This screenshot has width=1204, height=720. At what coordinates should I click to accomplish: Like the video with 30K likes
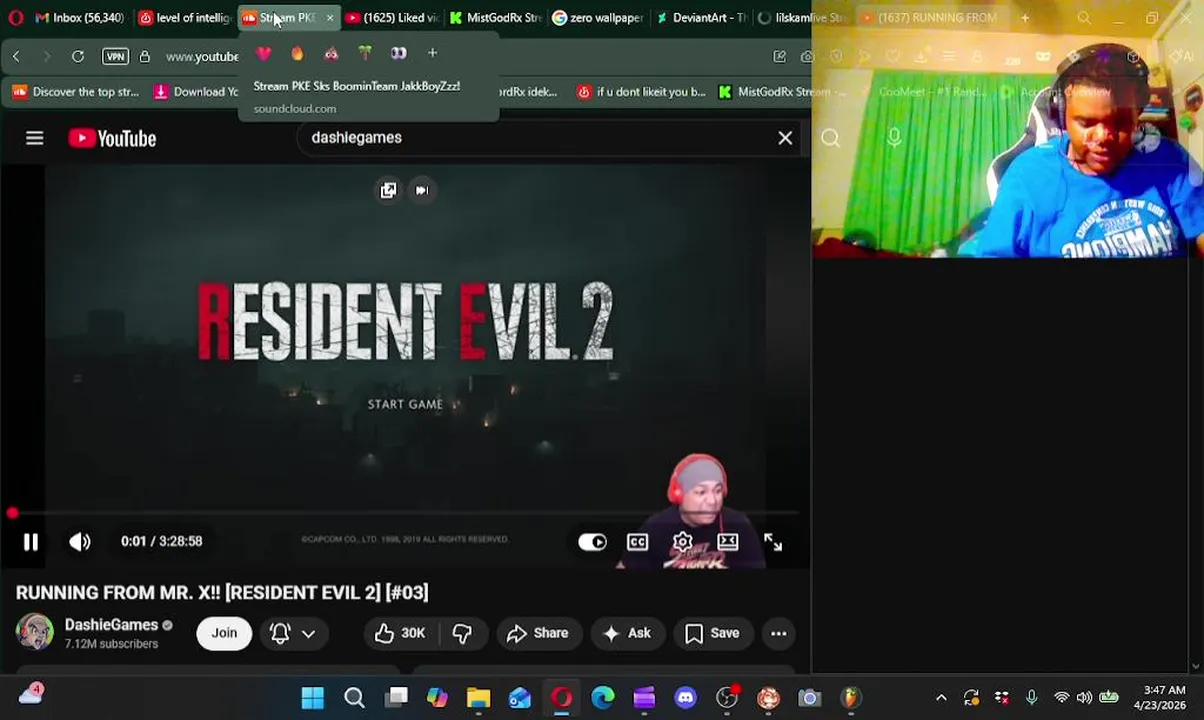click(x=400, y=633)
